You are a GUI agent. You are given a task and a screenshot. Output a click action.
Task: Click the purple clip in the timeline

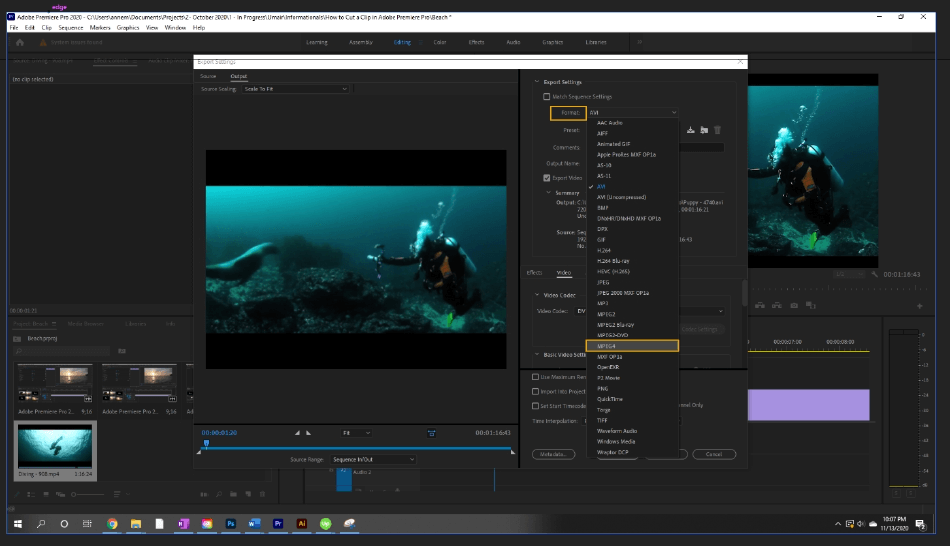808,405
